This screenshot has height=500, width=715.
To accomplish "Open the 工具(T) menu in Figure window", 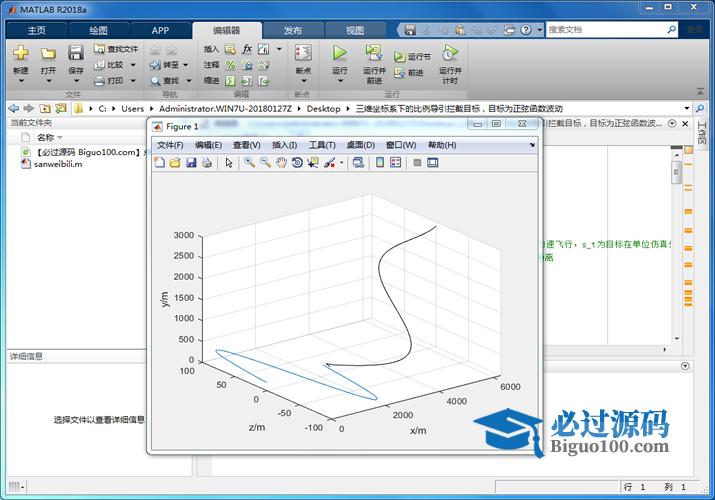I will coord(322,145).
